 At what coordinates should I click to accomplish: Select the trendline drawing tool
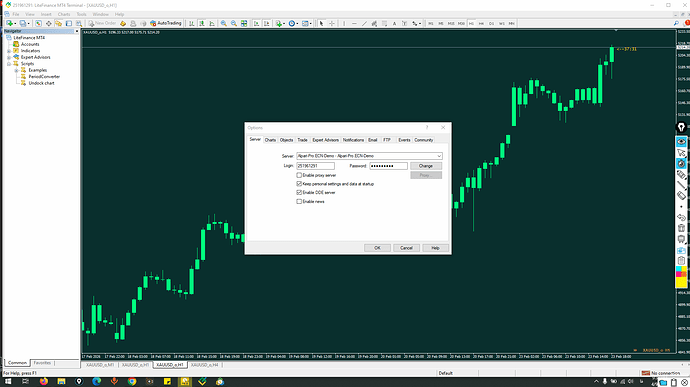[364, 23]
